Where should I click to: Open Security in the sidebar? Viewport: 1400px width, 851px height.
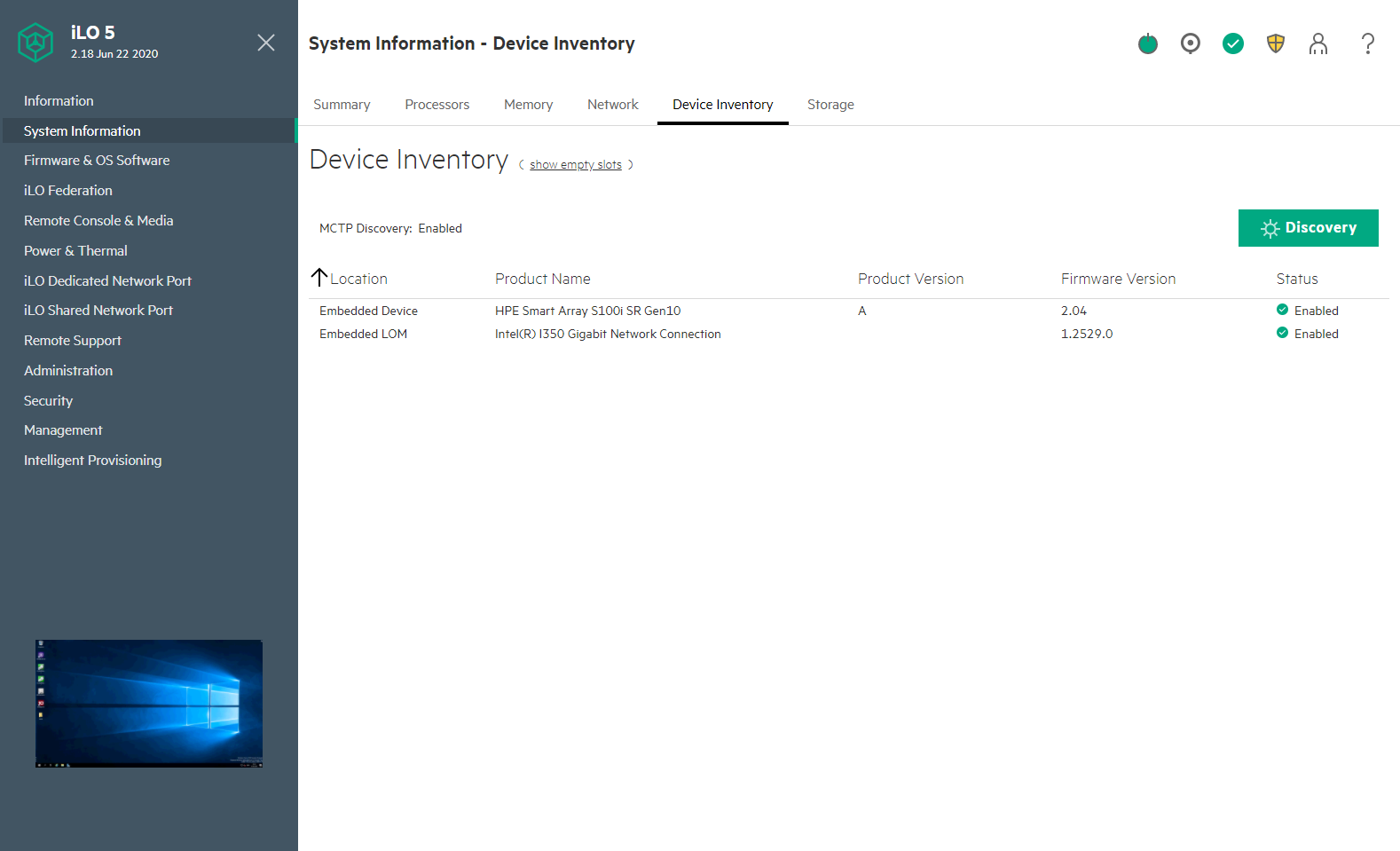(x=48, y=401)
